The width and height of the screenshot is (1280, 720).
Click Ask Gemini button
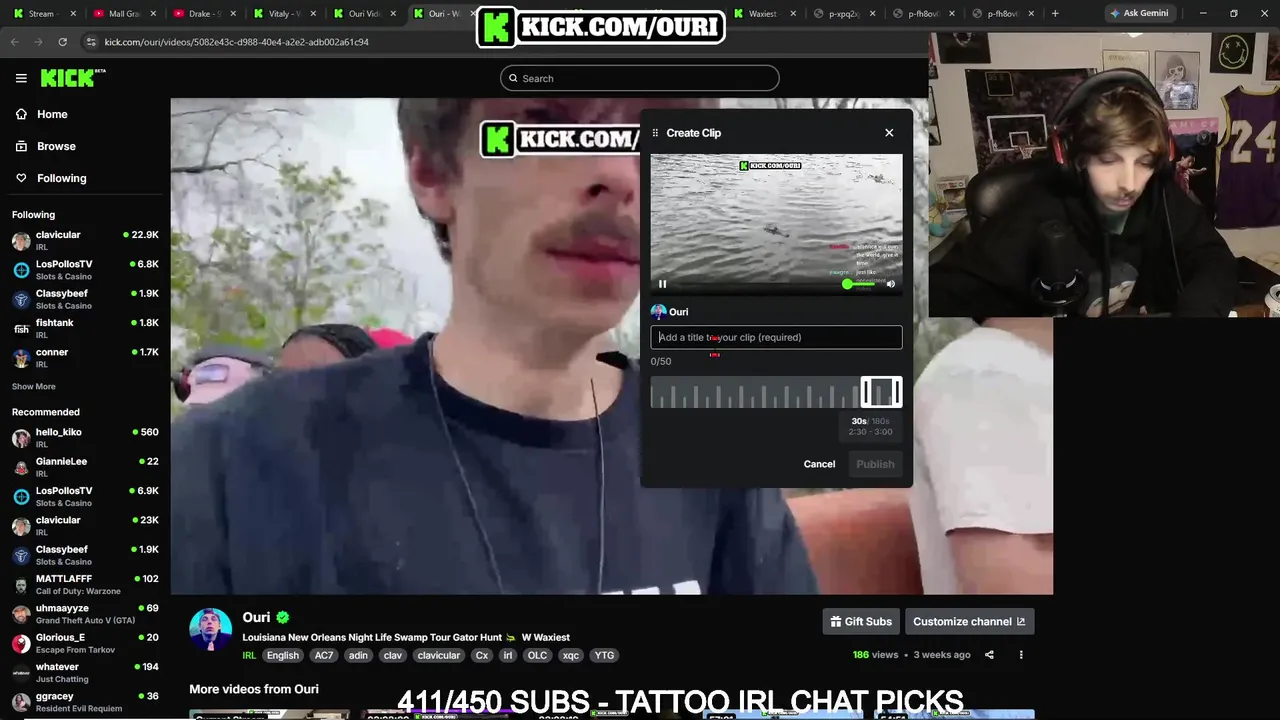[x=1139, y=14]
